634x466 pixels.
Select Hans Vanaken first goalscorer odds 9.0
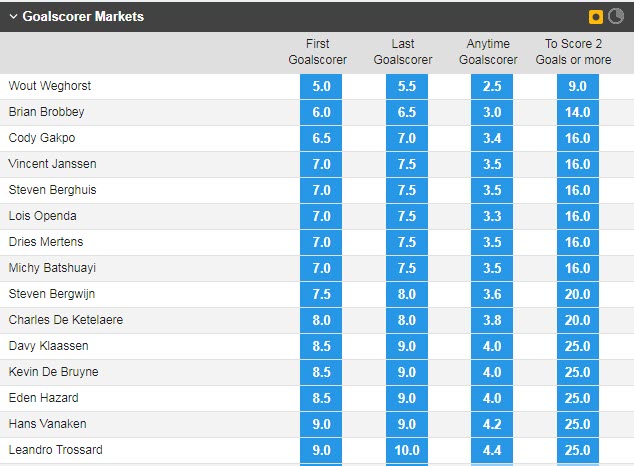[x=321, y=425]
